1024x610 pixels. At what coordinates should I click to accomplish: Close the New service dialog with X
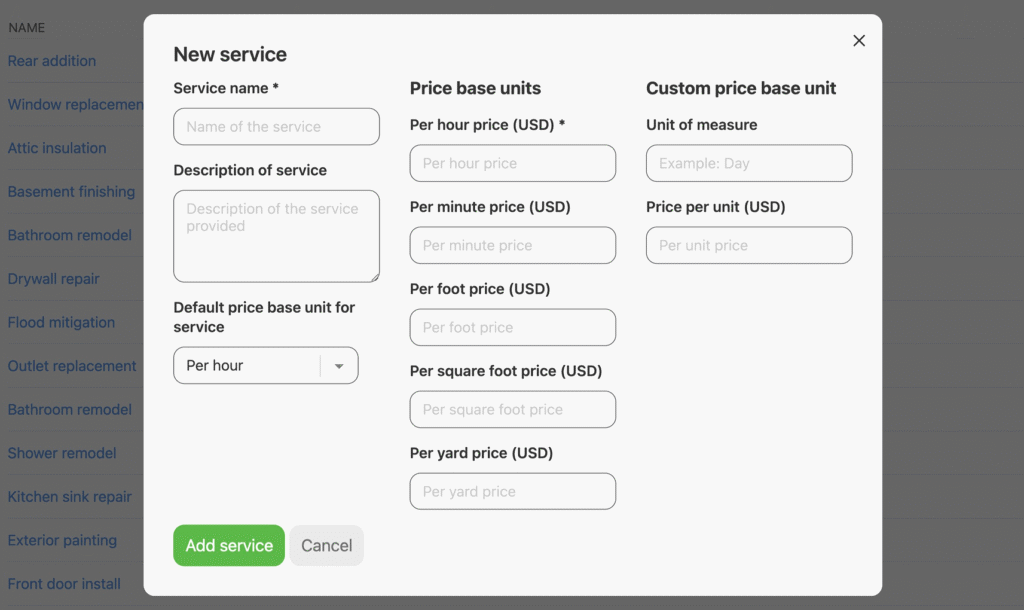858,41
